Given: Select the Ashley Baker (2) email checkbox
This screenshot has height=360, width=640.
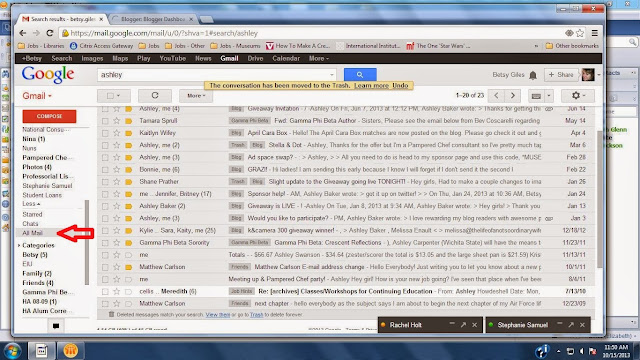Looking at the screenshot, I should (105, 206).
